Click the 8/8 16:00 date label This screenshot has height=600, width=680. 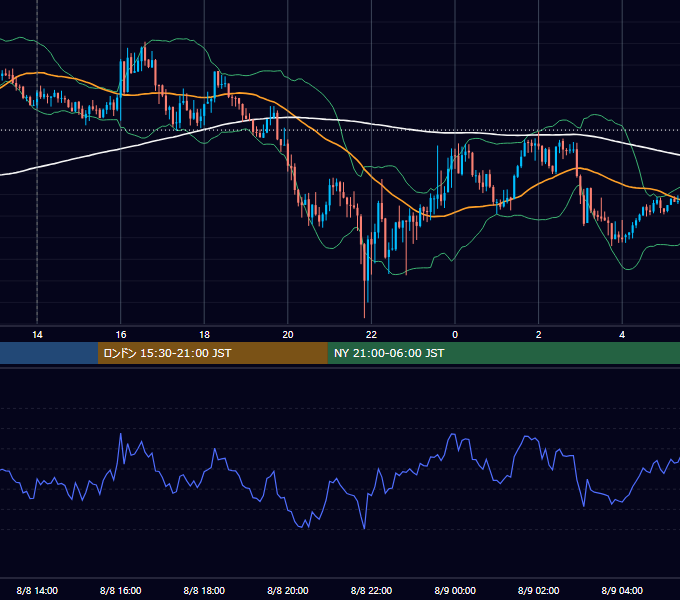coord(121,590)
